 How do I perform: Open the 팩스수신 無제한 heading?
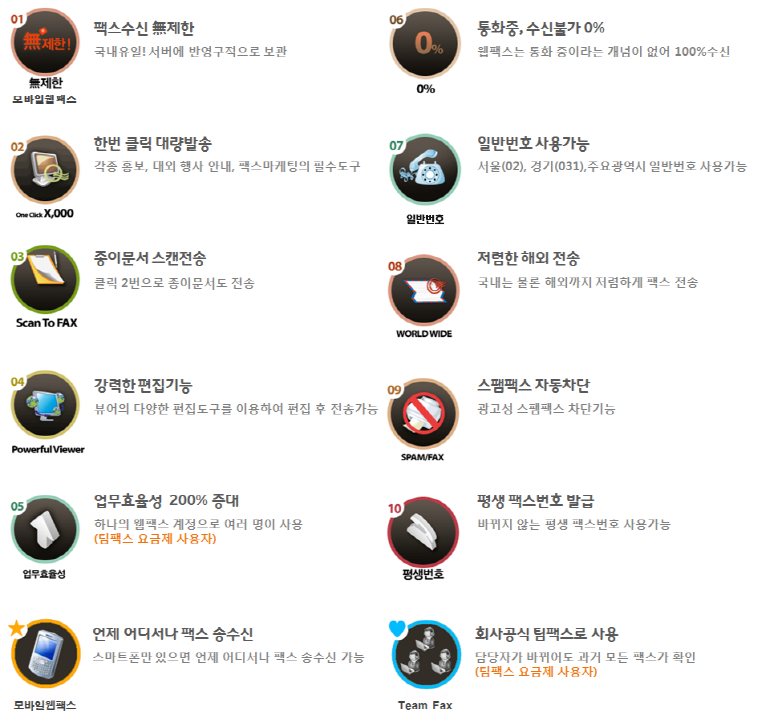coord(144,28)
